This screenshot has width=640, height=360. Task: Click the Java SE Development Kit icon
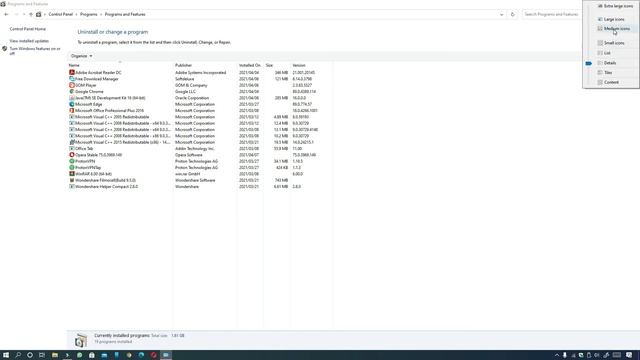point(72,98)
